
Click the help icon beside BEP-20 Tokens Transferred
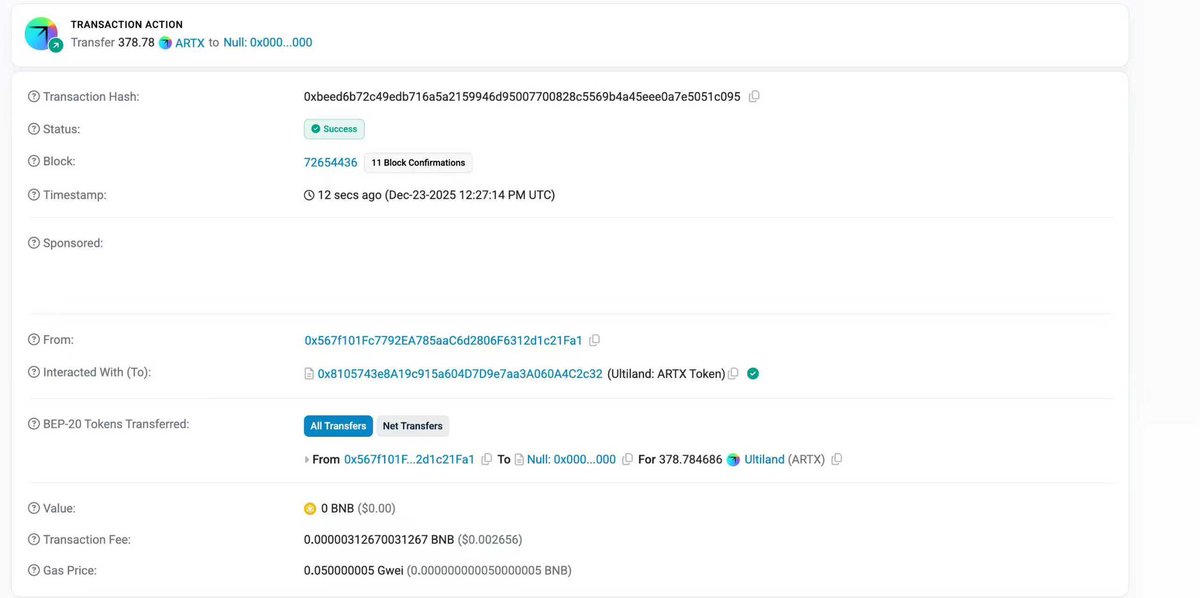(34, 424)
